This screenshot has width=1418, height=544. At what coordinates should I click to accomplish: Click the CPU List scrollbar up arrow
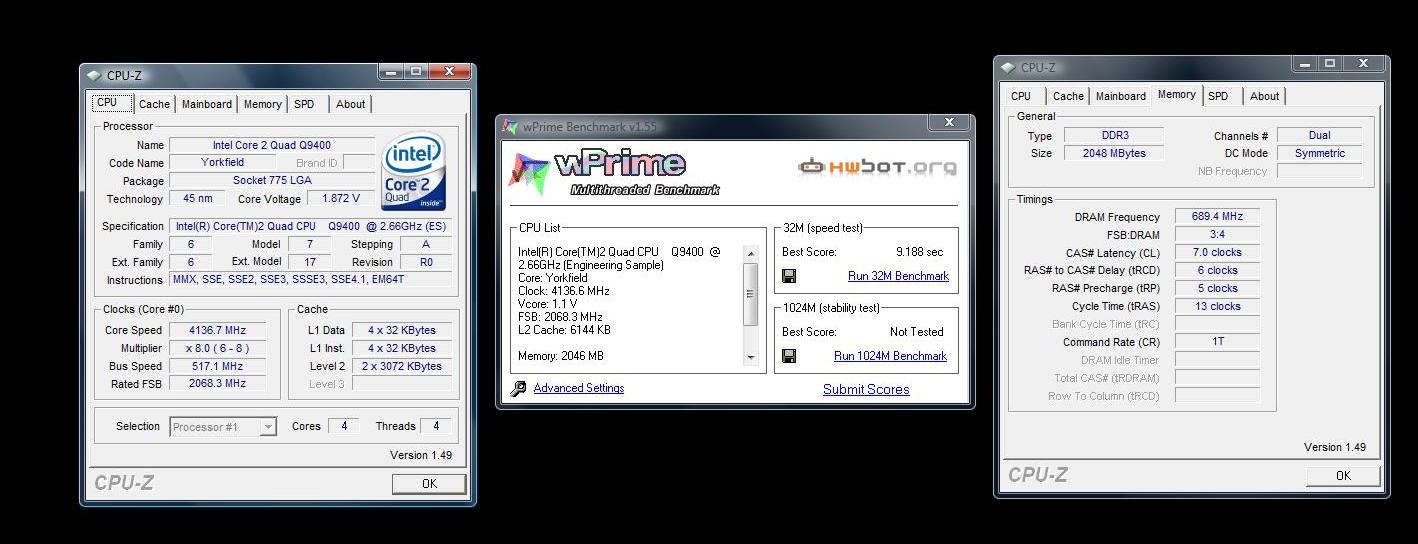click(x=751, y=253)
